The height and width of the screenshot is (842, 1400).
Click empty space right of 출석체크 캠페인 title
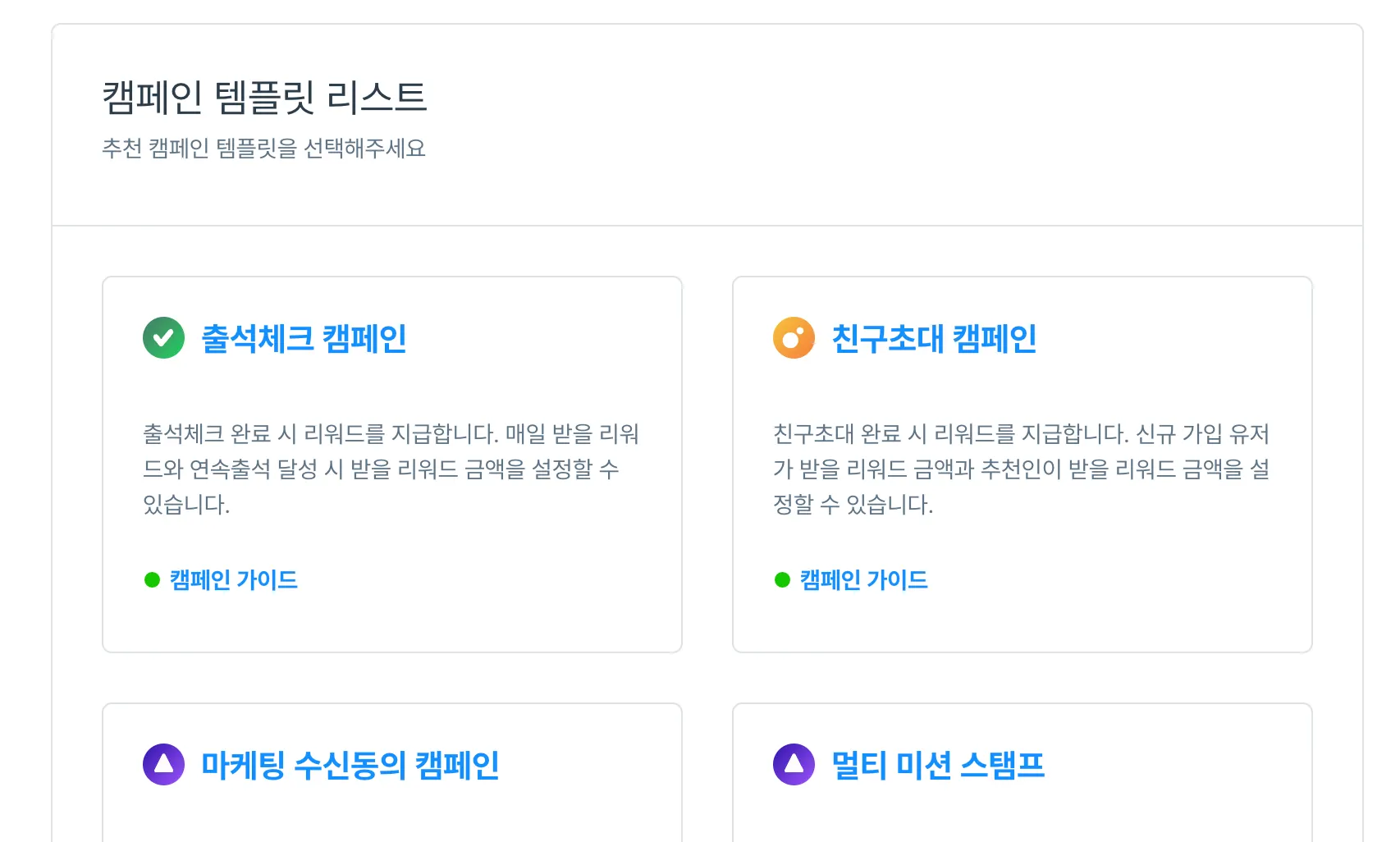542,339
